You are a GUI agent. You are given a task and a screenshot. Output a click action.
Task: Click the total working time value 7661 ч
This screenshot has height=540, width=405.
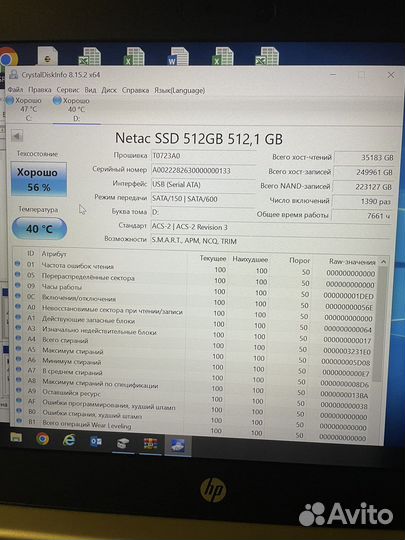point(361,216)
